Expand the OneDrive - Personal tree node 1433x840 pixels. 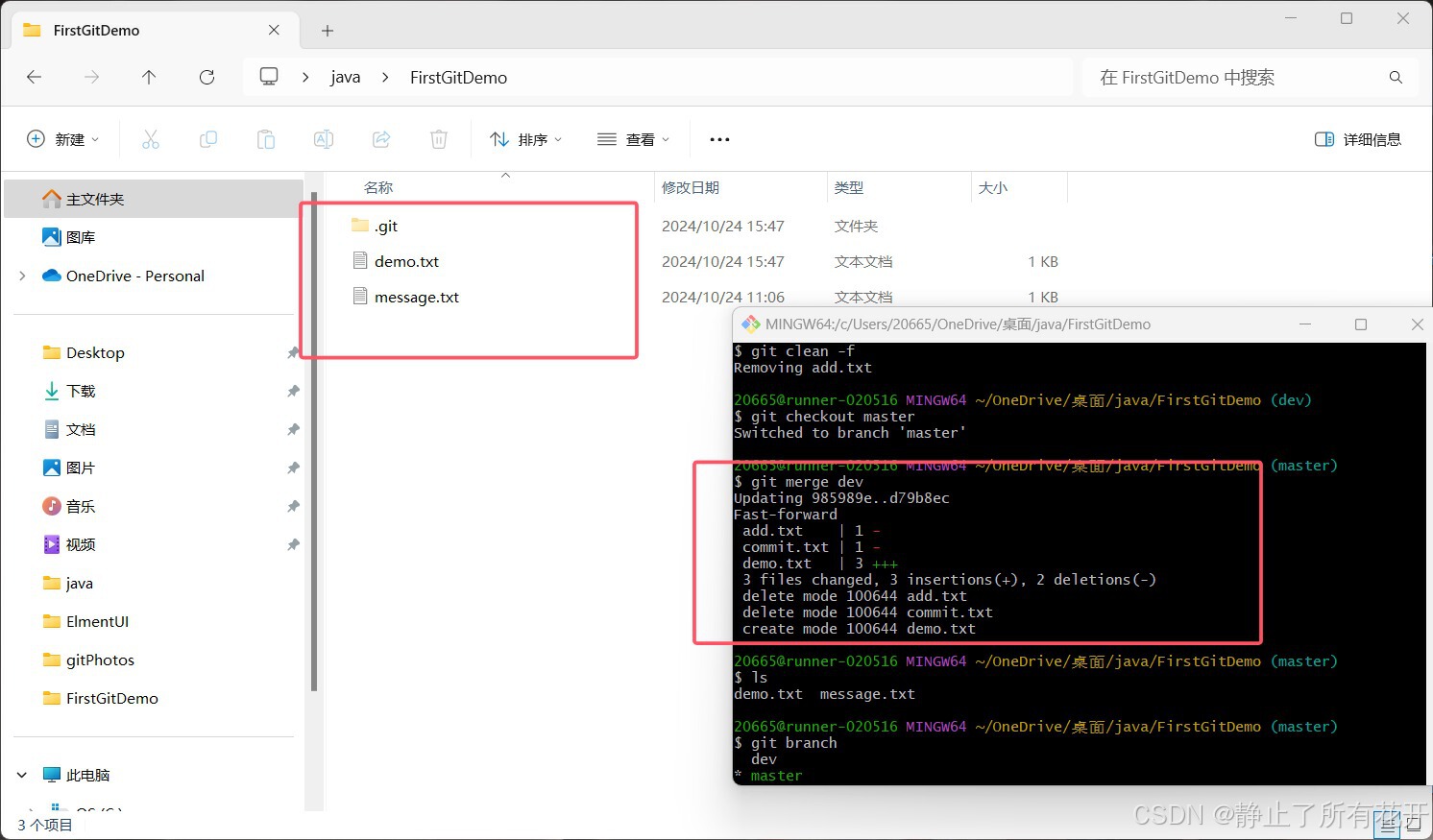coord(22,276)
